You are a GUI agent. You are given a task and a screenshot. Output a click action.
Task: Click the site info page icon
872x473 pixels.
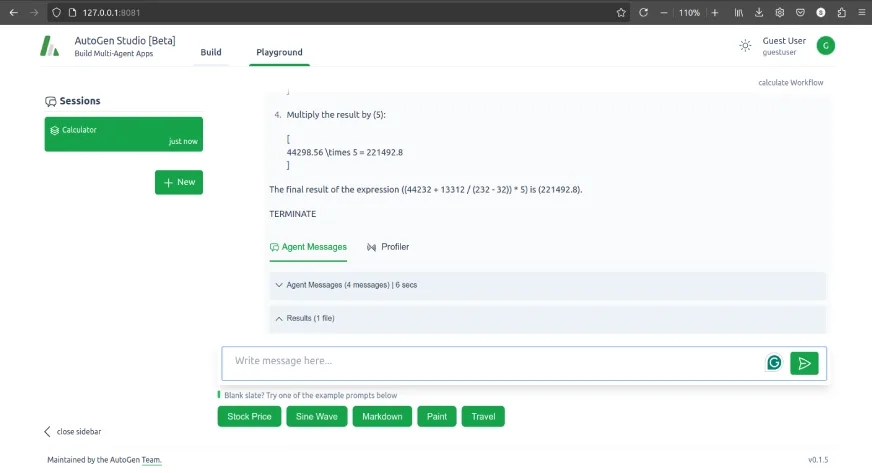(72, 12)
